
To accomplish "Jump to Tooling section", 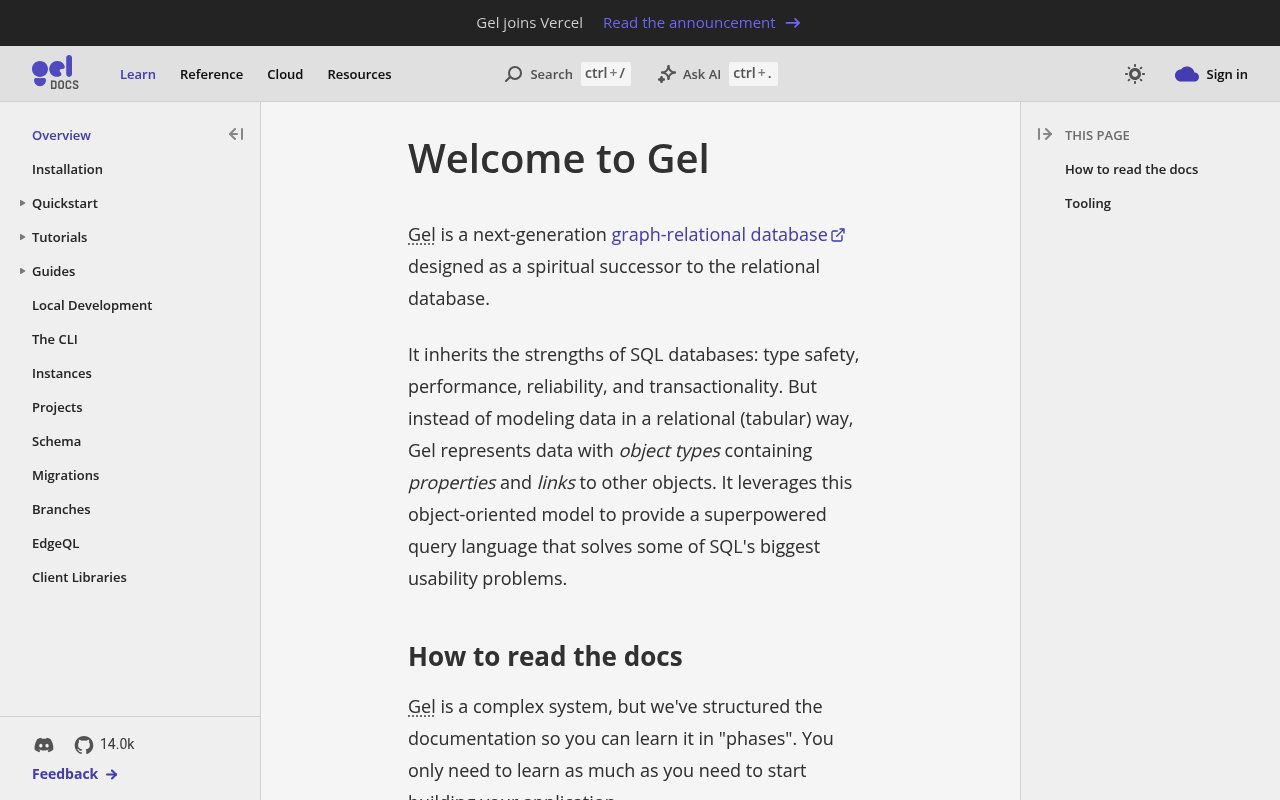I will [1088, 203].
